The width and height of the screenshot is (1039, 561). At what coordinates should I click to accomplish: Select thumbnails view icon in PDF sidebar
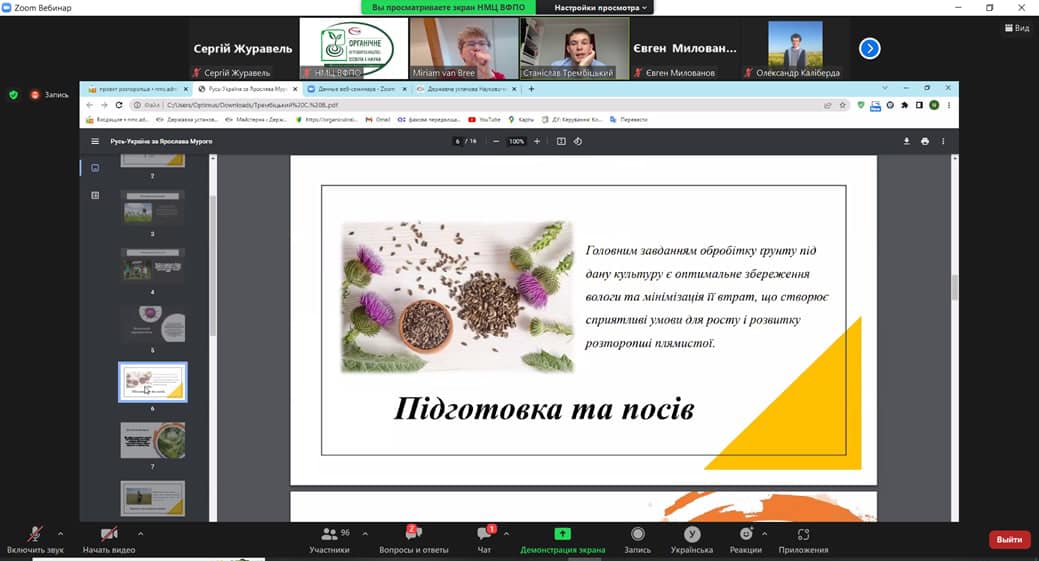pos(95,168)
